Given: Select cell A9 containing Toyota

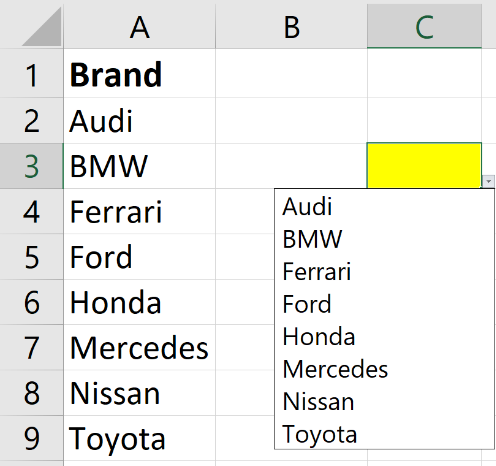Looking at the screenshot, I should 139,438.
